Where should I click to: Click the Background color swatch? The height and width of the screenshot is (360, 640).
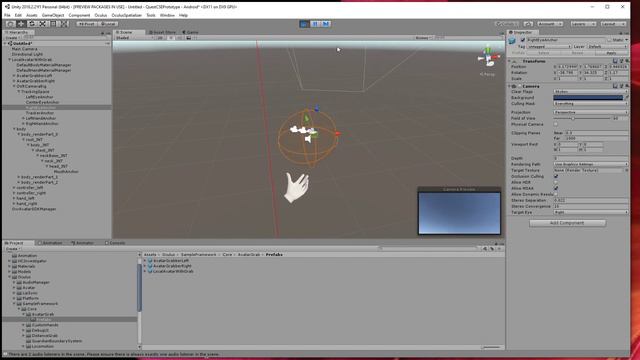[588, 98]
